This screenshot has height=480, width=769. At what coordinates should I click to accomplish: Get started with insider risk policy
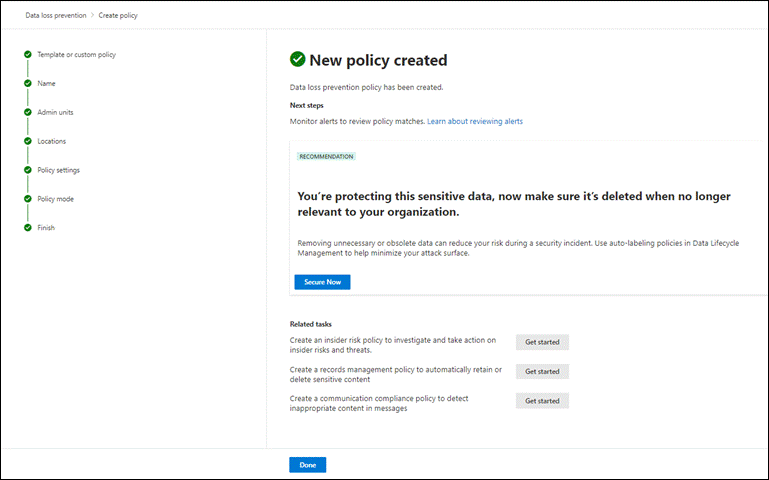click(x=542, y=342)
